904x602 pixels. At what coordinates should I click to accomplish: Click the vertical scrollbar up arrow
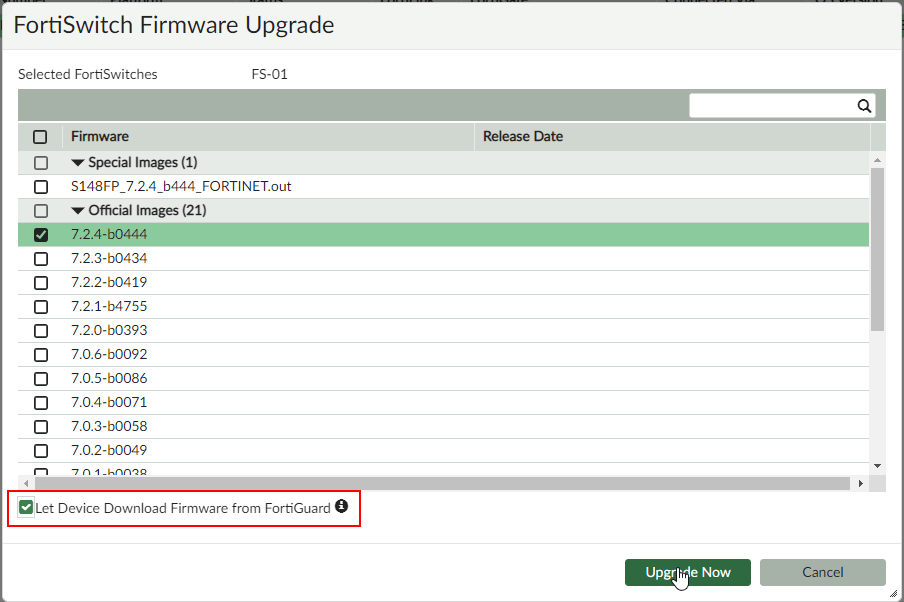[877, 160]
